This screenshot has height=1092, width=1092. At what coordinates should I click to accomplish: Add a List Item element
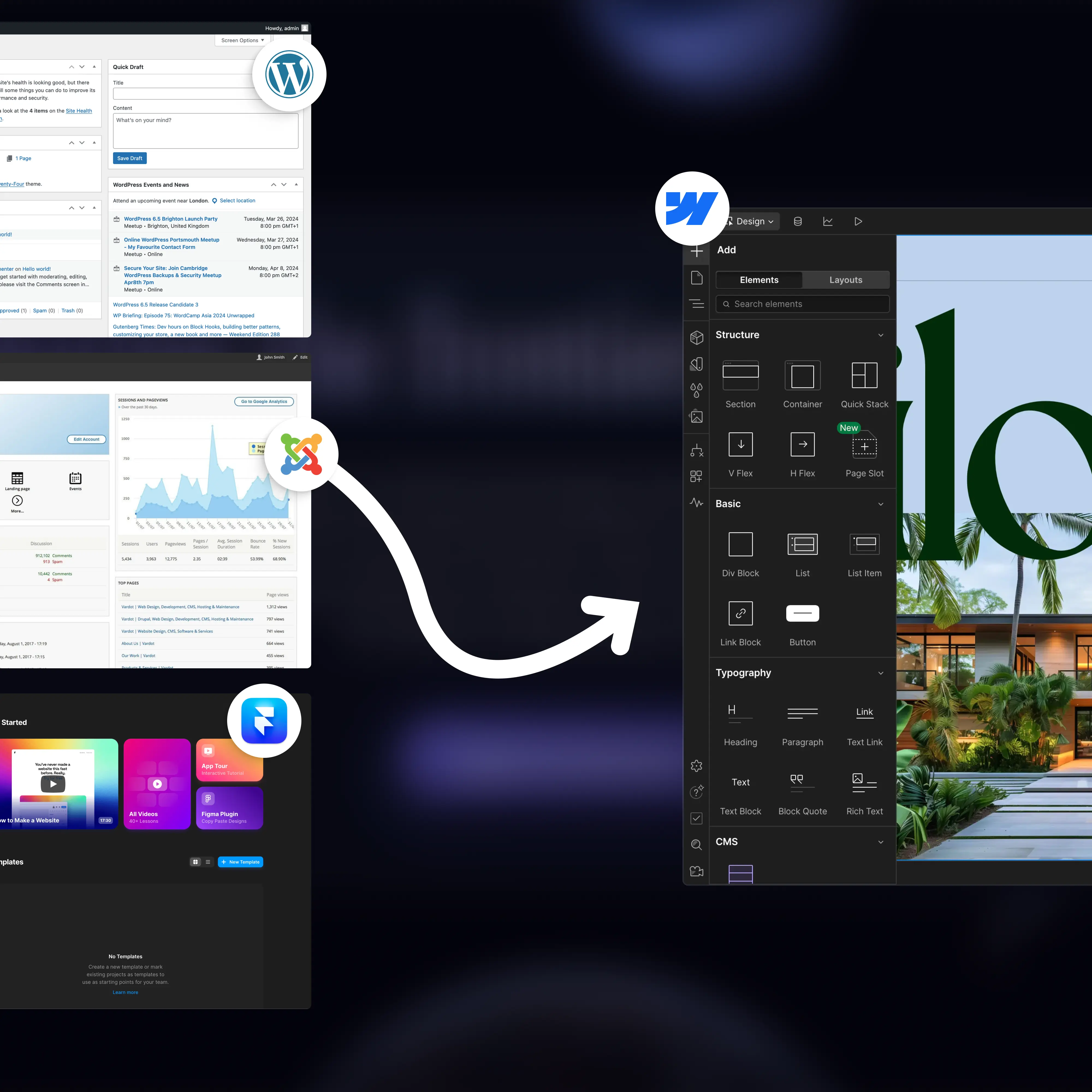tap(864, 554)
